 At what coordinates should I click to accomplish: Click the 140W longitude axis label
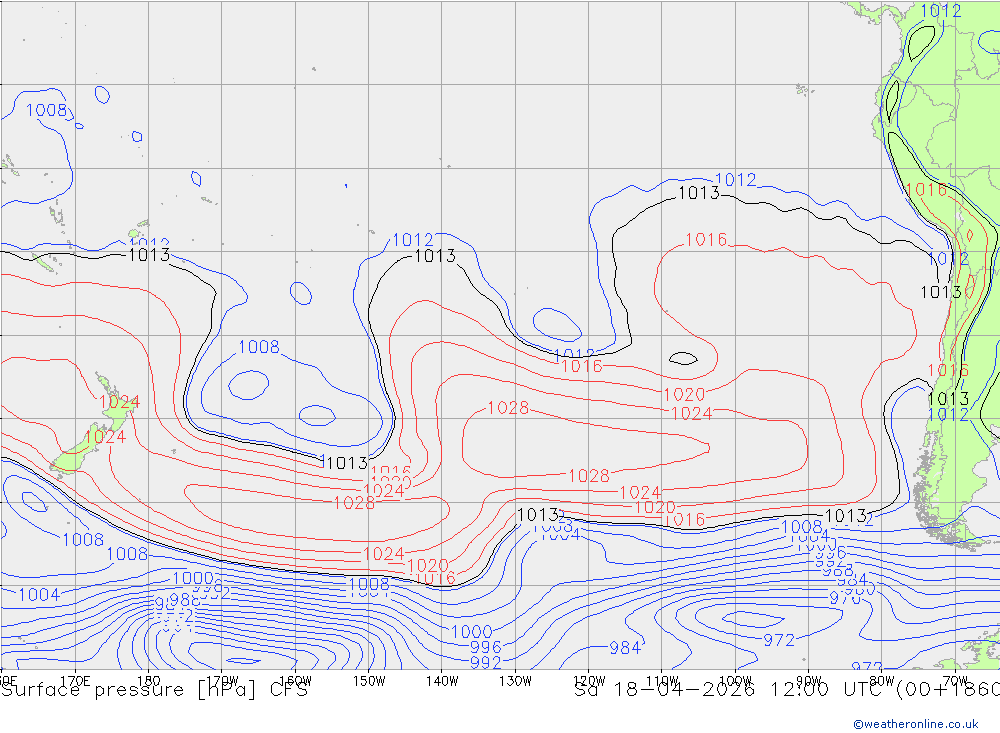click(x=442, y=681)
